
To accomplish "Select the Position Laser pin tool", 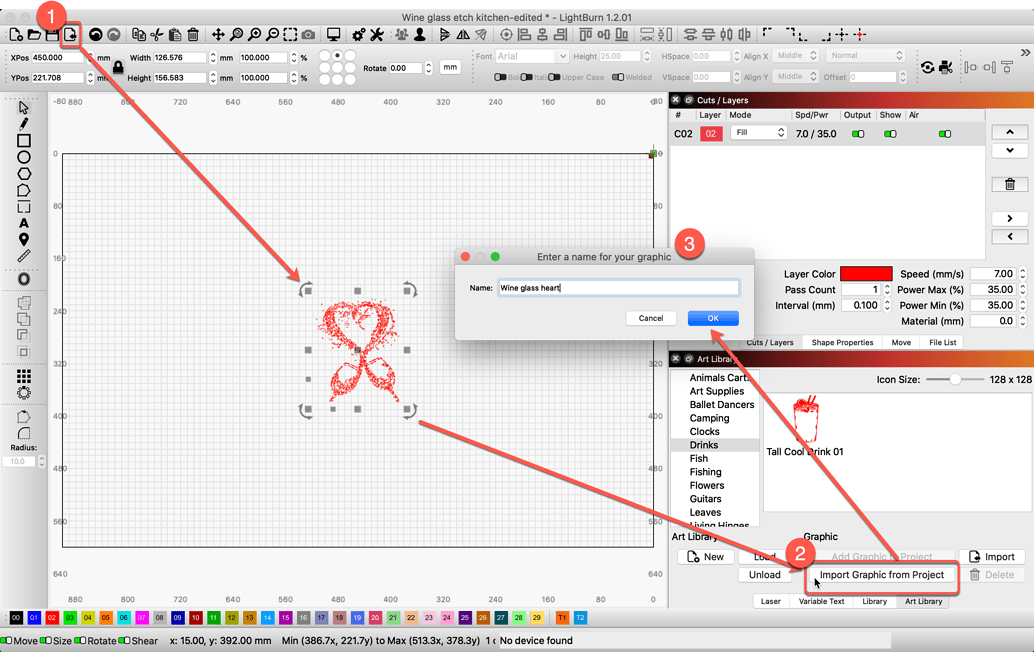I will (x=24, y=239).
